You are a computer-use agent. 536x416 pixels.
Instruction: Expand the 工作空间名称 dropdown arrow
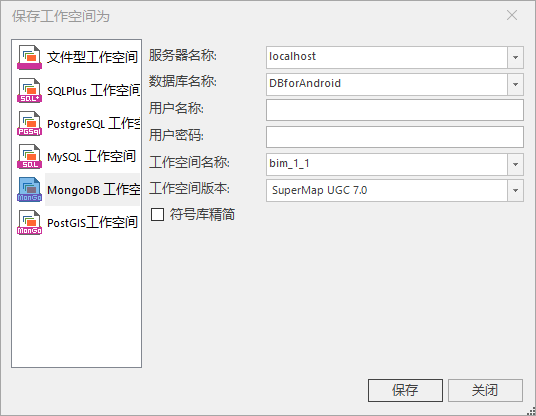515,164
